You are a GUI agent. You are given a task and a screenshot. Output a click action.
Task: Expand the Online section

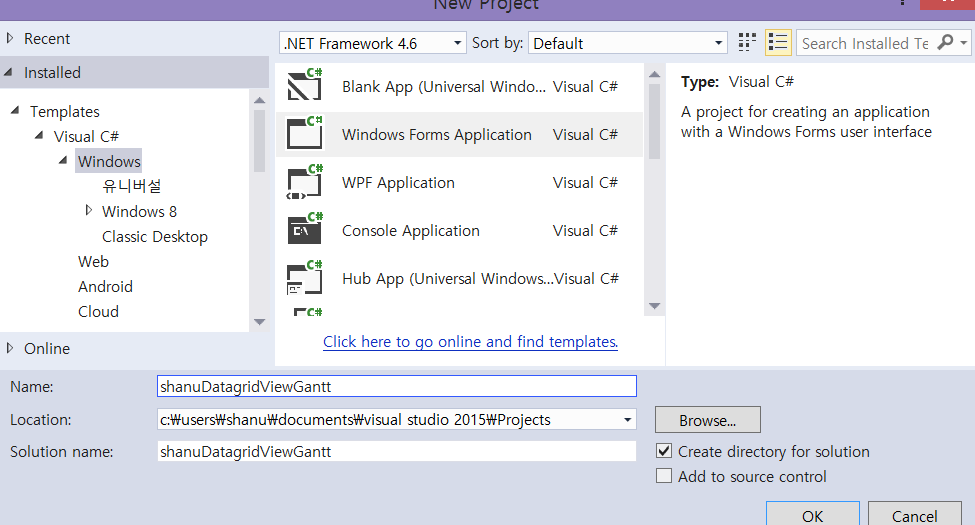(11, 348)
